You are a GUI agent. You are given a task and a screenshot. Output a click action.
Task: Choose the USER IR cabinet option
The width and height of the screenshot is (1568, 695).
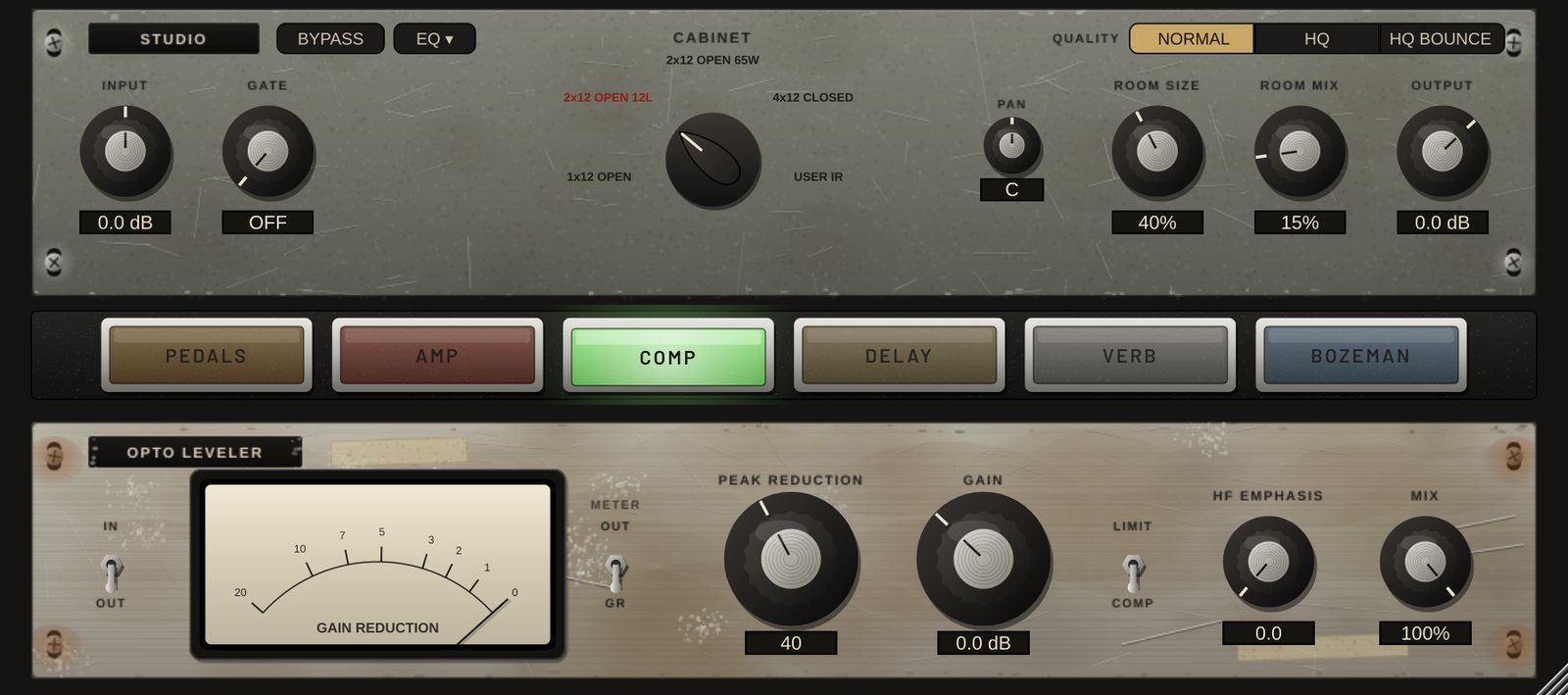coord(818,176)
